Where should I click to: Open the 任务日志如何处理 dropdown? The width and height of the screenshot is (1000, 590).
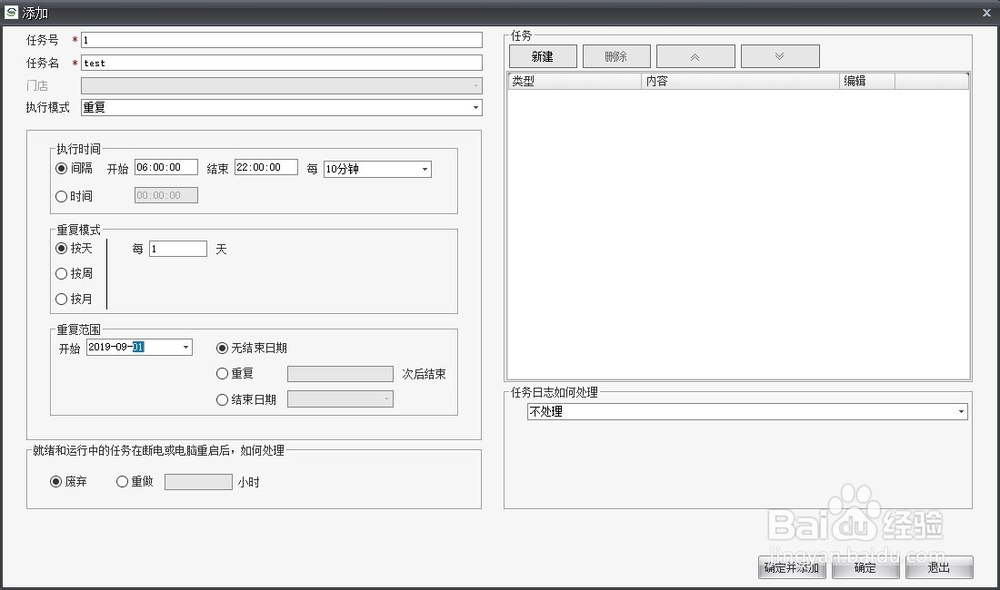pyautogui.click(x=961, y=412)
